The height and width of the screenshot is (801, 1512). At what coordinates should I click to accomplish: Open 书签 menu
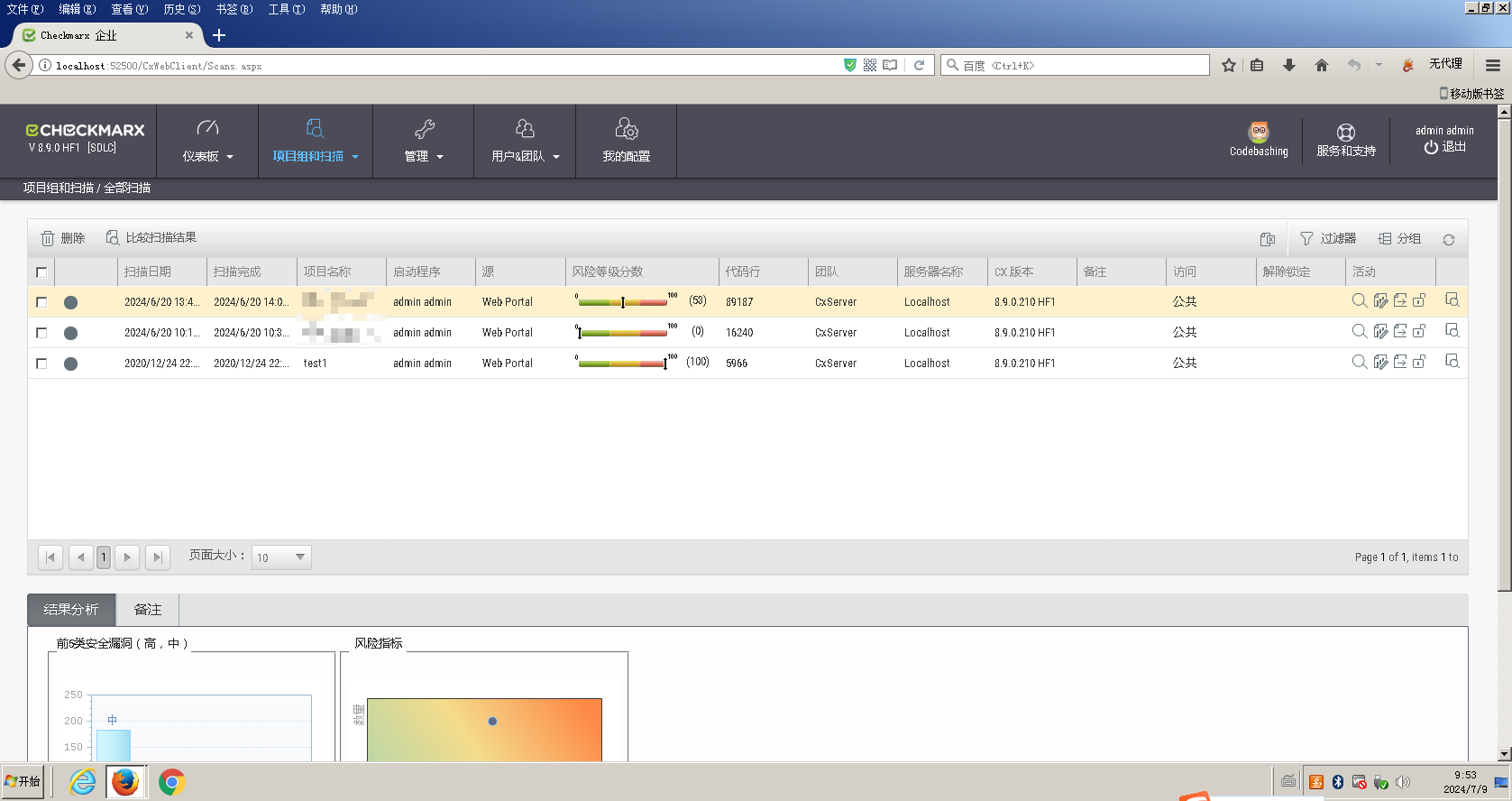pyautogui.click(x=234, y=9)
